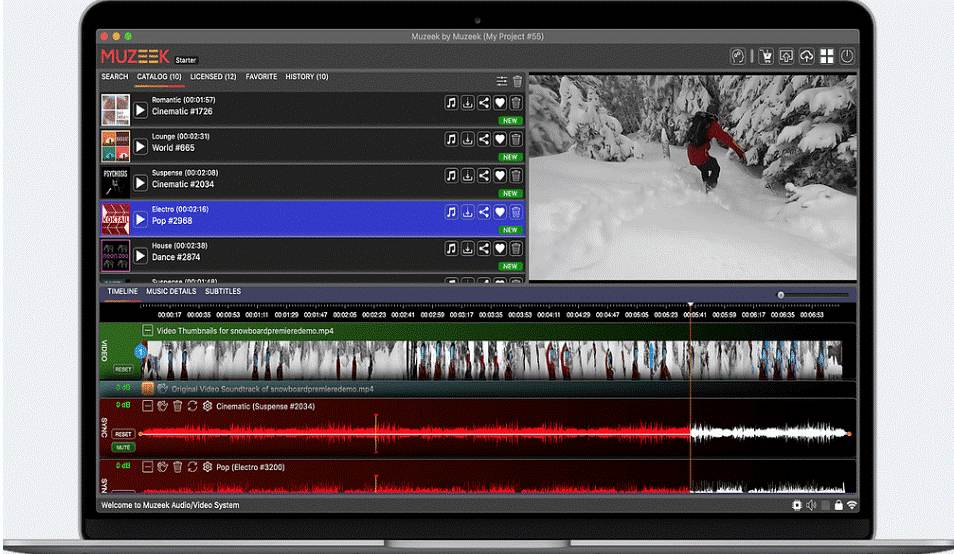The image size is (954, 554).
Task: Favorite the Cinematic #1726 track
Action: click(x=500, y=103)
